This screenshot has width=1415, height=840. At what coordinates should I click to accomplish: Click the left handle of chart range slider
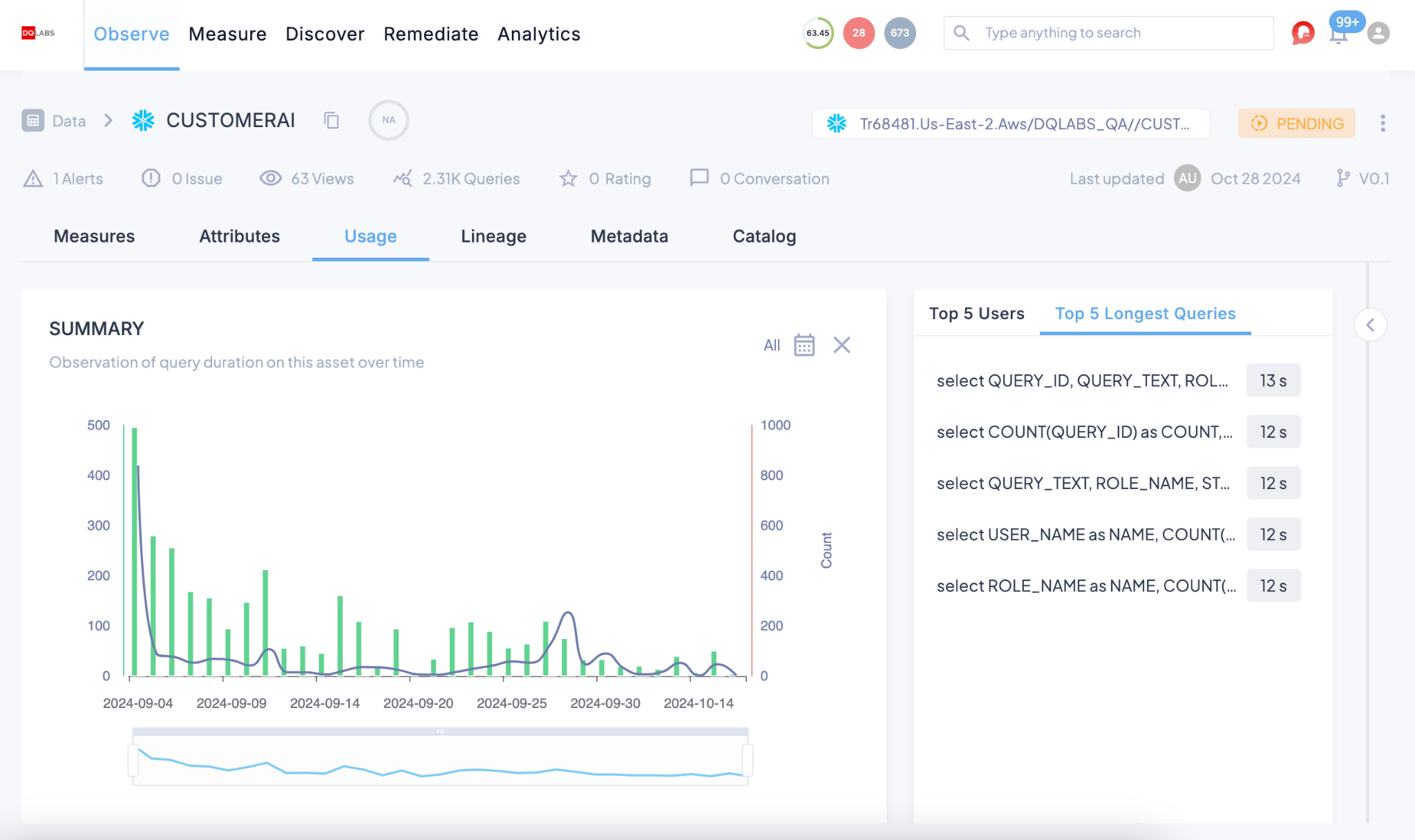133,760
